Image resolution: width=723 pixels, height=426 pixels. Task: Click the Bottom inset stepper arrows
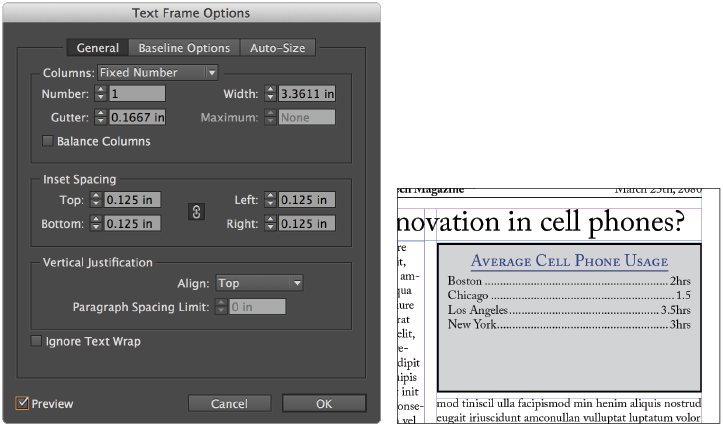[97, 223]
